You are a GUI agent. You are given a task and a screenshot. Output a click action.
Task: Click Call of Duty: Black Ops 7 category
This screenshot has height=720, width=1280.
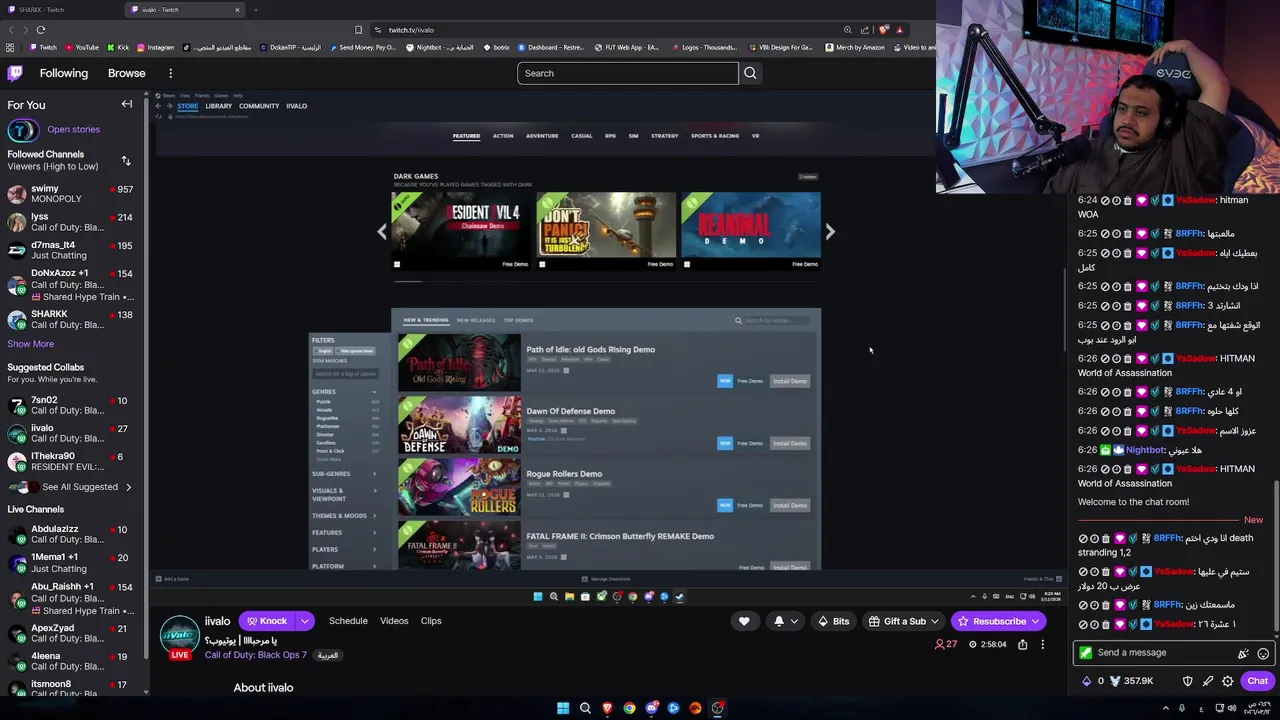pyautogui.click(x=256, y=655)
